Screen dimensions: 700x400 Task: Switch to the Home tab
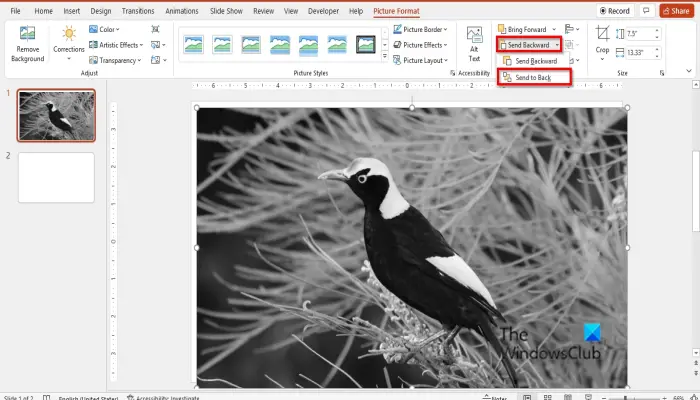tap(43, 11)
